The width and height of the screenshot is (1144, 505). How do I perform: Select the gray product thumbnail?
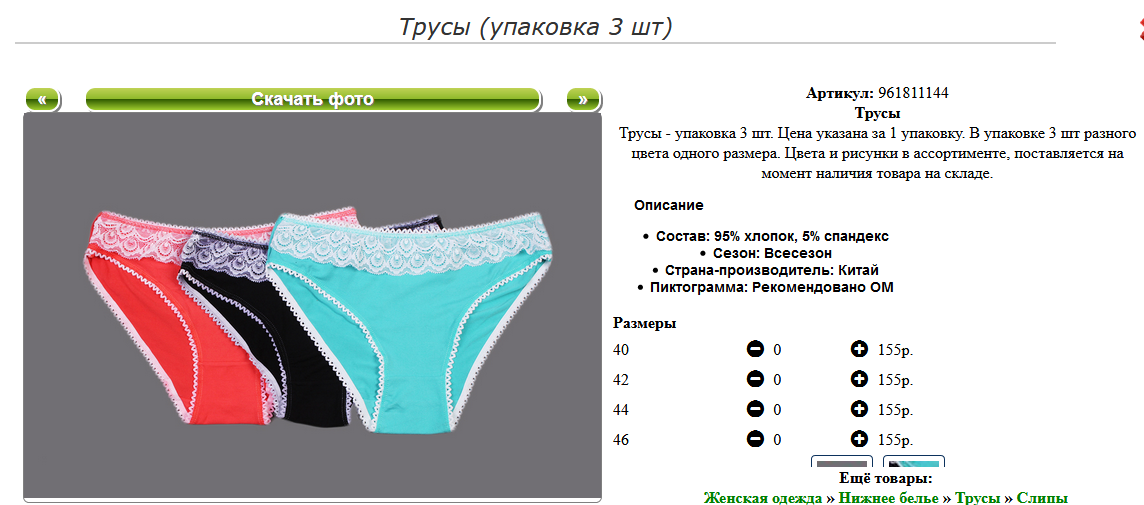click(x=842, y=463)
